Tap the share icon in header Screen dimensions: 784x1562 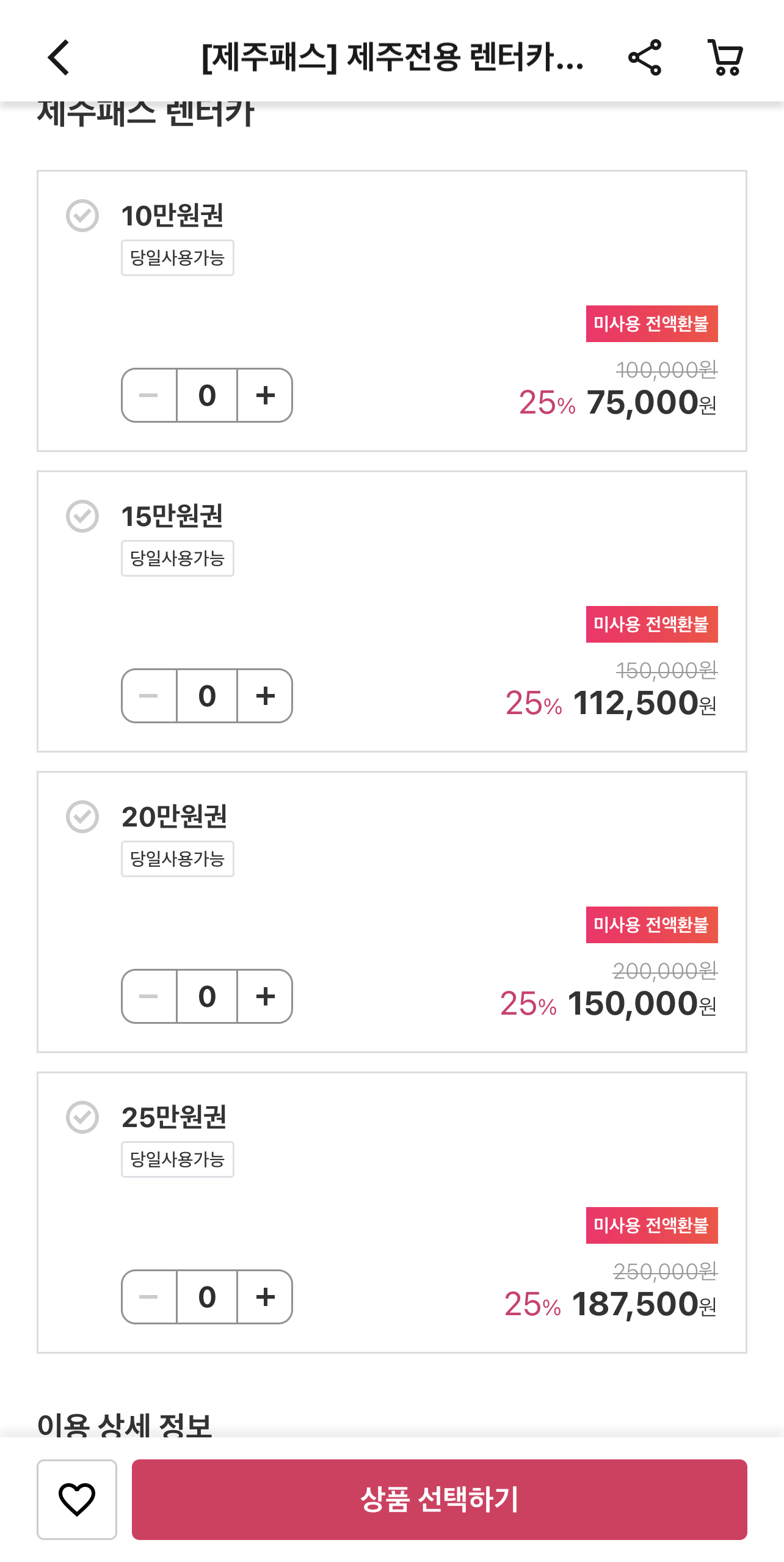point(645,58)
